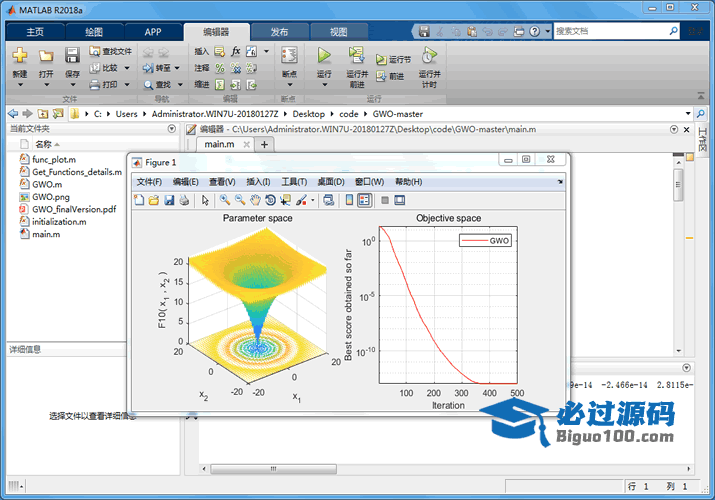Select Rotate 3D tool in Figure 1
Viewport: 715px width, 500px height.
270,200
